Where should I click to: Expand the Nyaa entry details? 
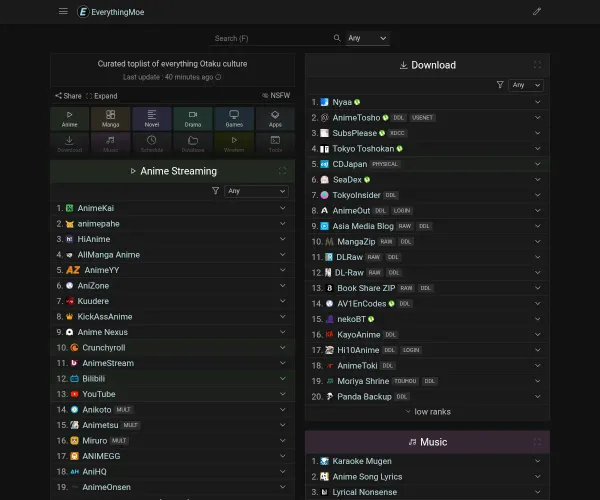pyautogui.click(x=538, y=102)
